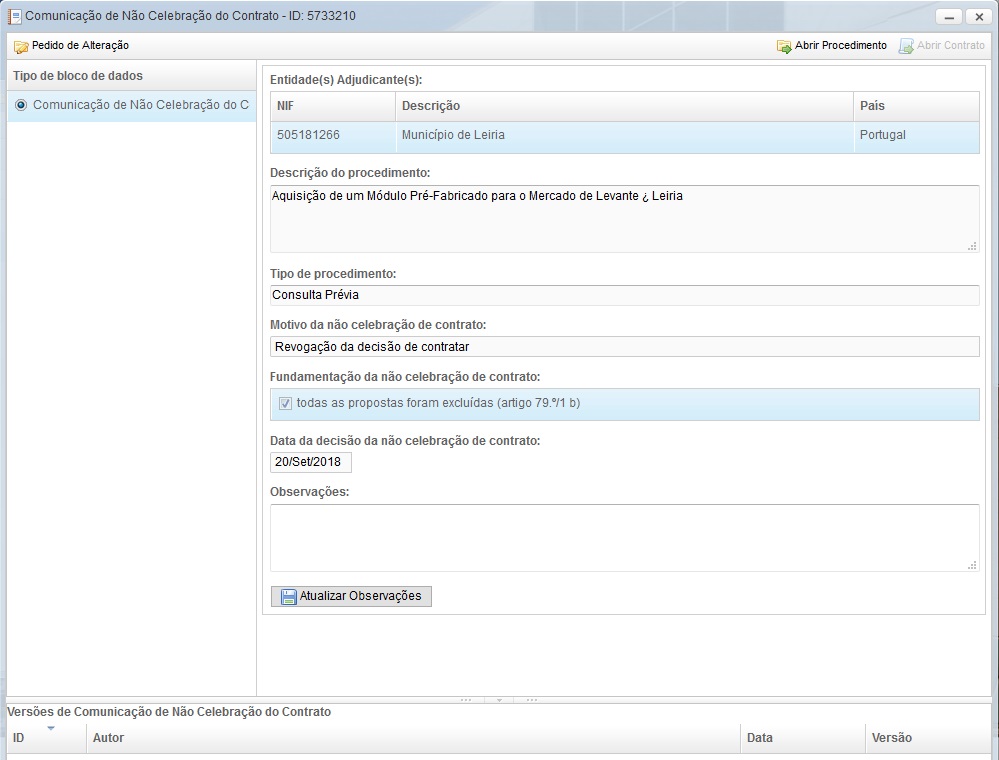
Task: Click the Pedido de Alteração folder icon
Action: [21, 46]
